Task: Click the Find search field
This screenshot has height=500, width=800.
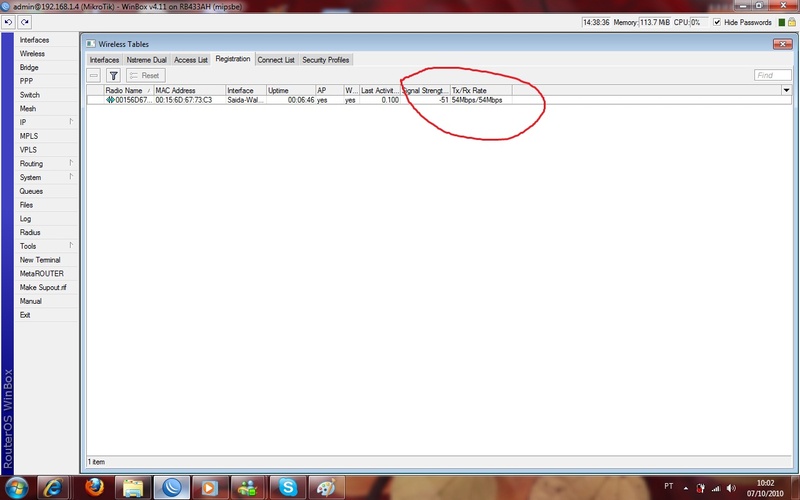Action: click(x=772, y=75)
